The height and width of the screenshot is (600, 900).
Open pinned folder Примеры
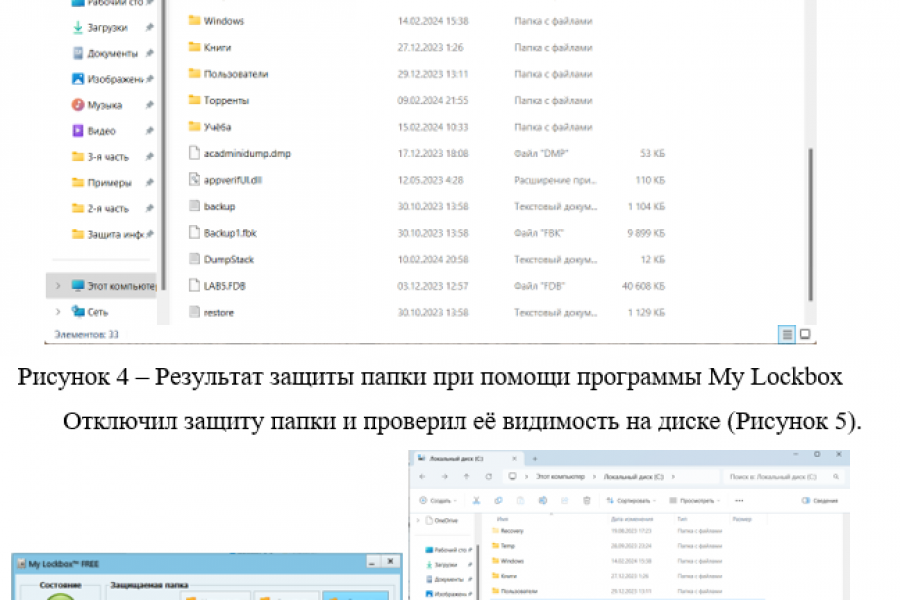click(x=102, y=183)
